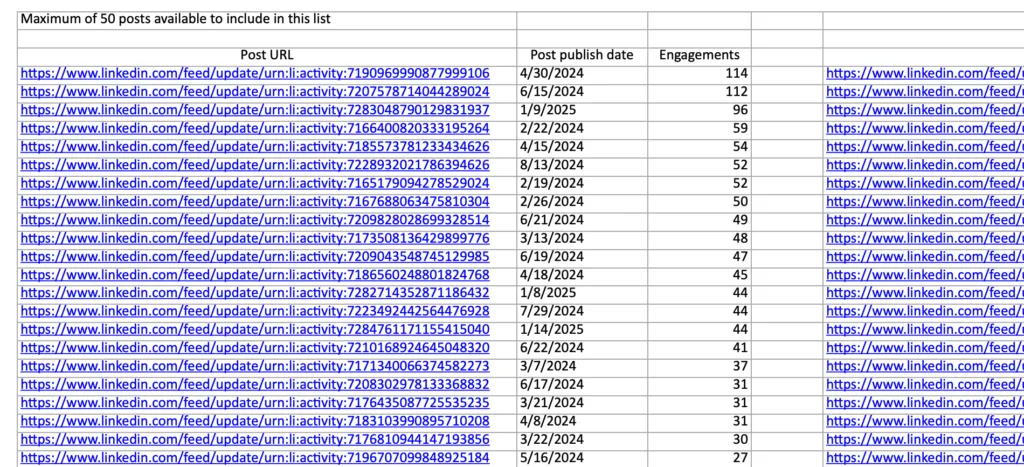This screenshot has height=467, width=1024.
Task: Open the link ending in 7282714352871186432
Action: 255,293
